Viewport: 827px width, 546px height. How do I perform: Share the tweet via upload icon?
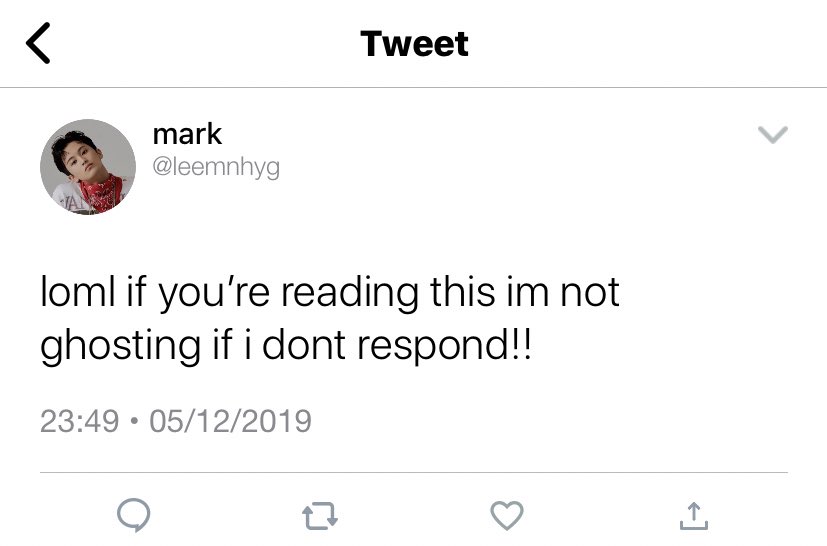(694, 515)
